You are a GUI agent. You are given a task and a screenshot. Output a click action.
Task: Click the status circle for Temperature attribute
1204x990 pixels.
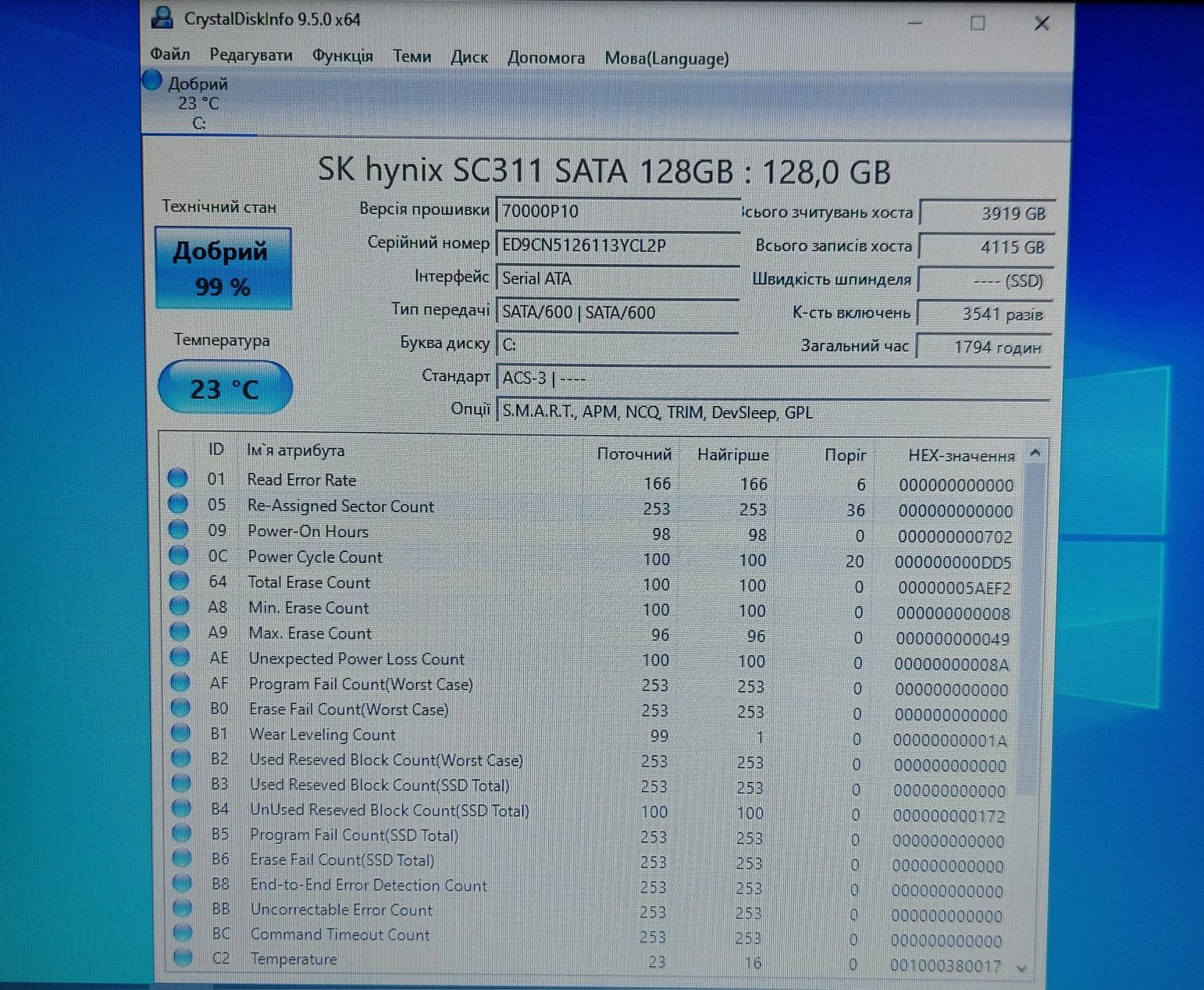tap(183, 957)
